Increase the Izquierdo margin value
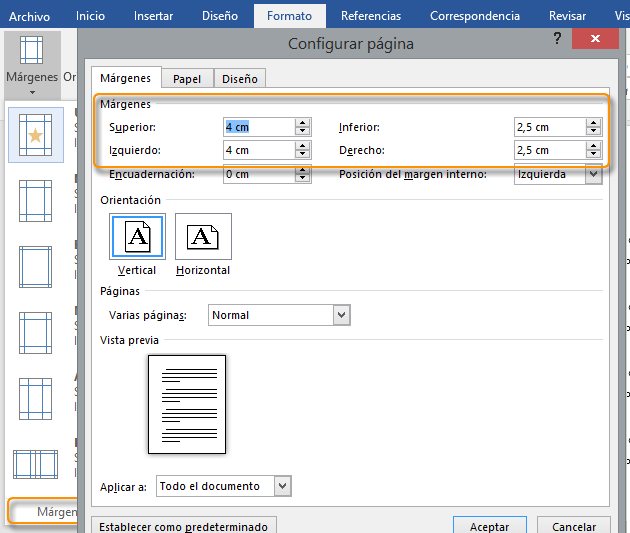 [x=303, y=146]
